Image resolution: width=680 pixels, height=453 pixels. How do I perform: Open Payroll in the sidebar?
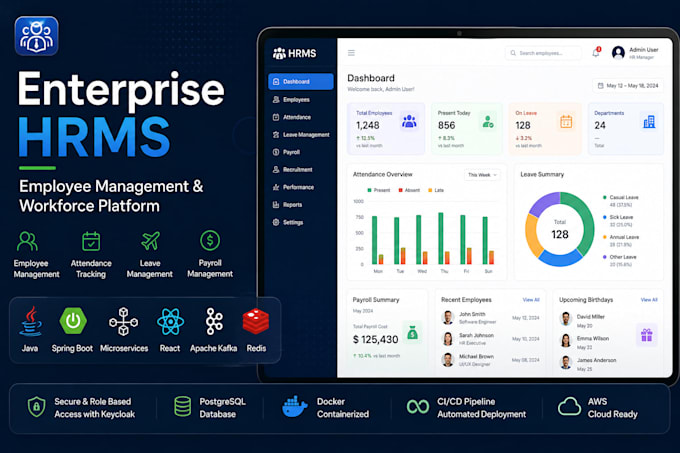point(301,152)
